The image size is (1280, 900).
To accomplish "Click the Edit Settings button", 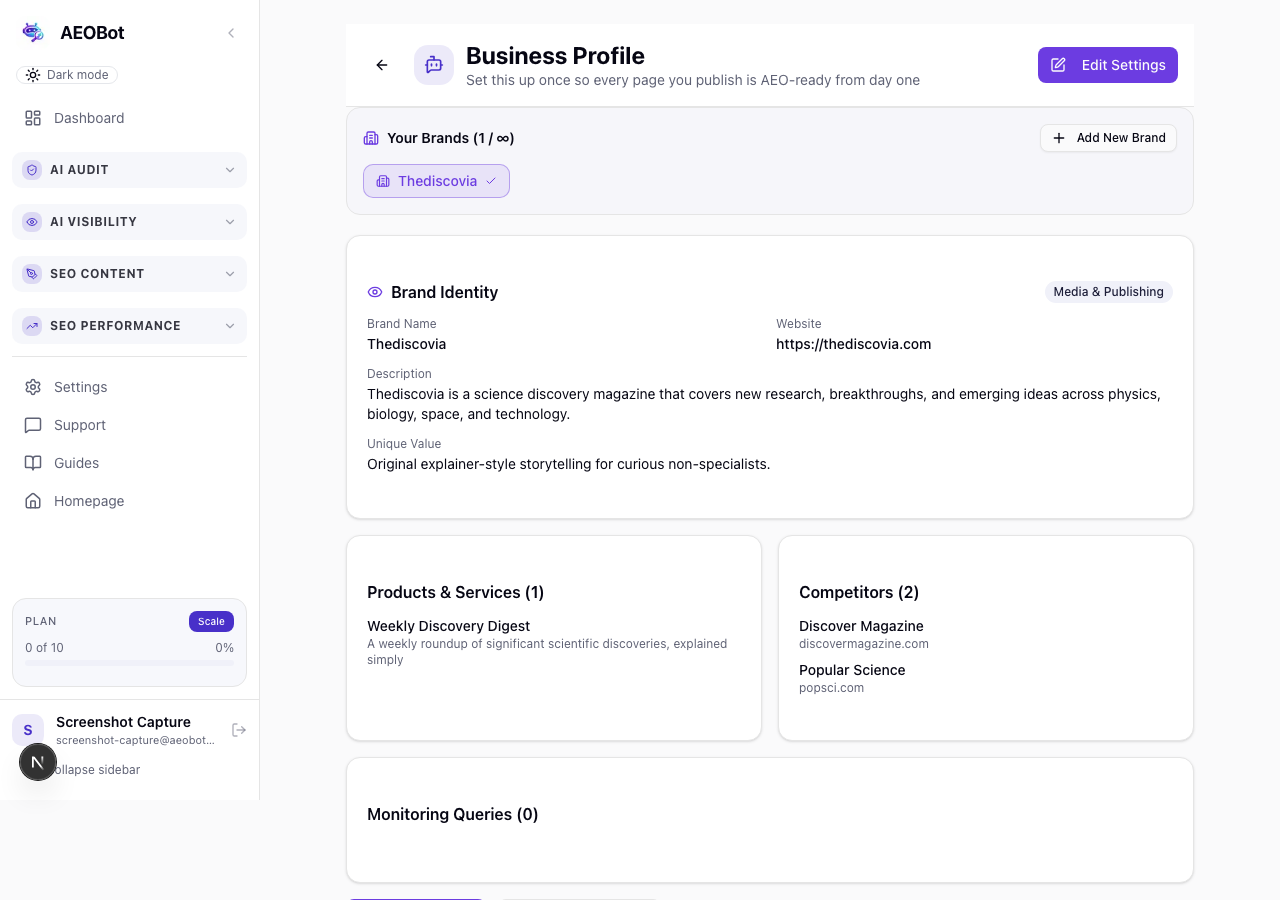I will tap(1108, 65).
